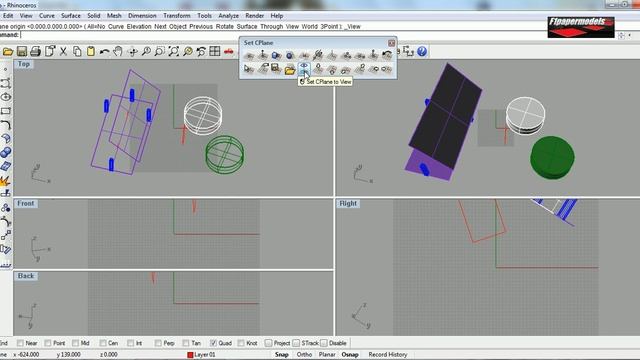Toggle Planar in status bar
Image resolution: width=640 pixels, height=360 pixels.
point(327,355)
